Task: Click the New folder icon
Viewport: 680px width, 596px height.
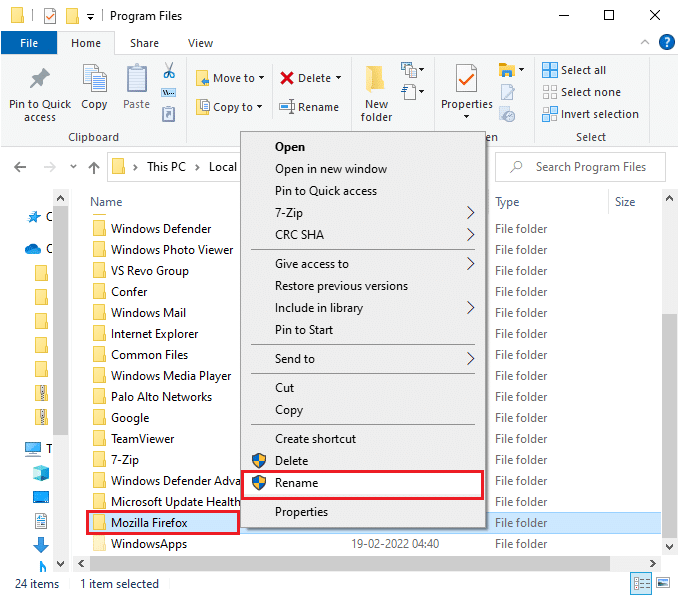Action: tap(376, 80)
